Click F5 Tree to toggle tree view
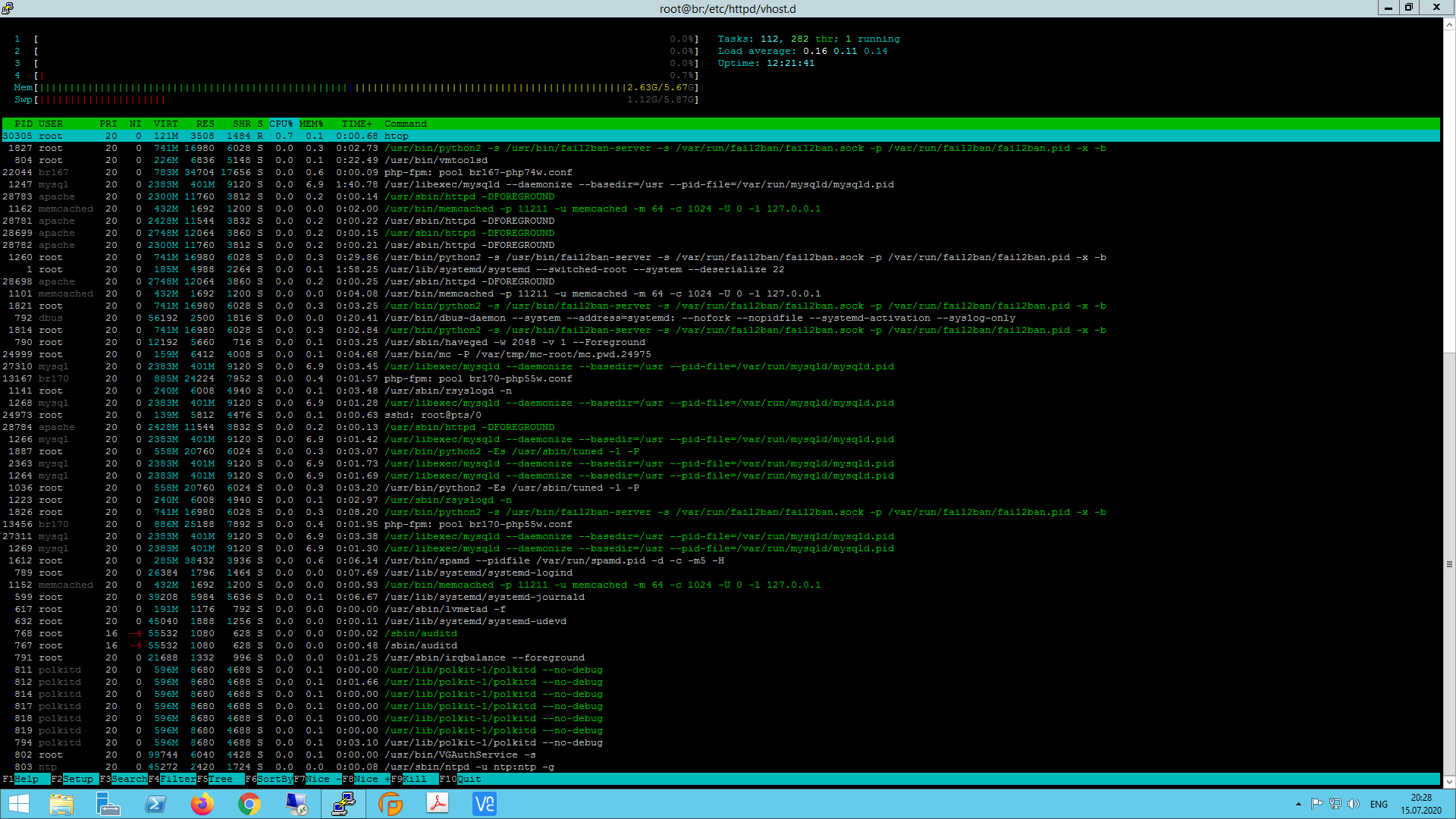This screenshot has height=819, width=1456. click(221, 779)
